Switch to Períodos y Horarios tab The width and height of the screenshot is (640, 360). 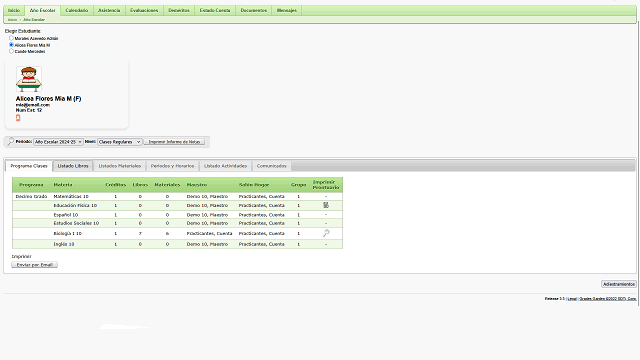pyautogui.click(x=172, y=166)
